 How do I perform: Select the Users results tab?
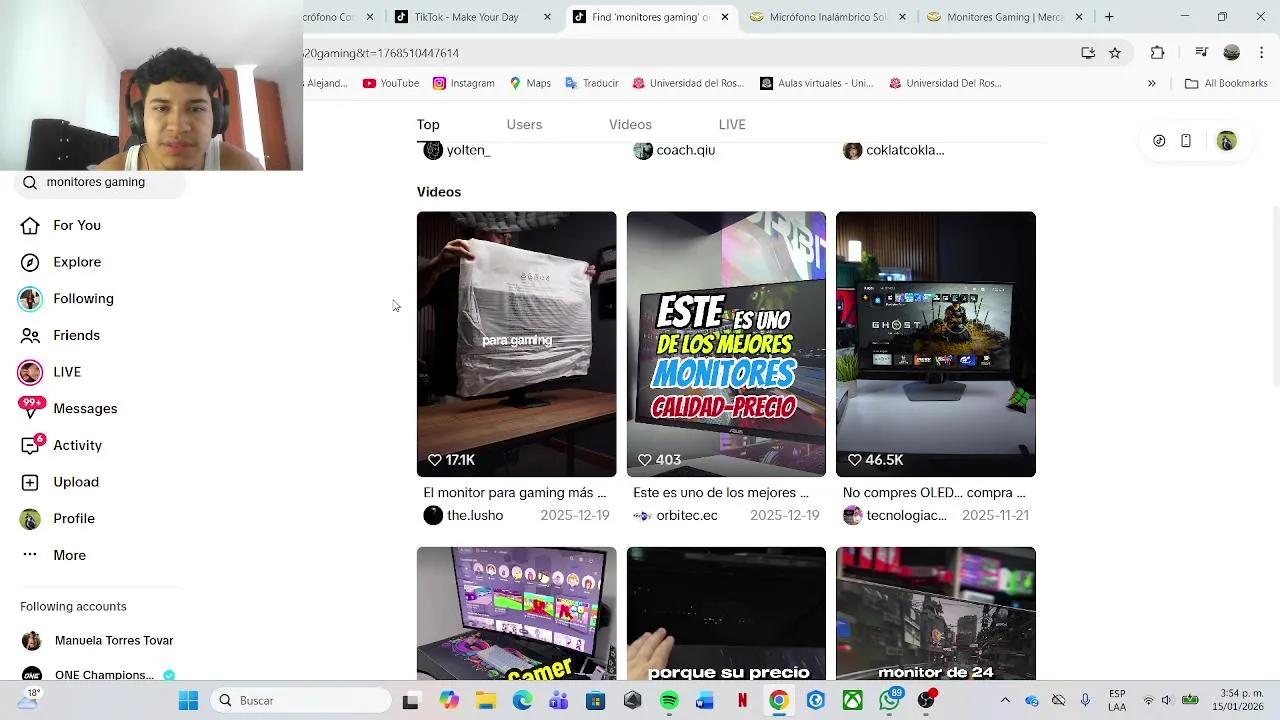pyautogui.click(x=524, y=125)
